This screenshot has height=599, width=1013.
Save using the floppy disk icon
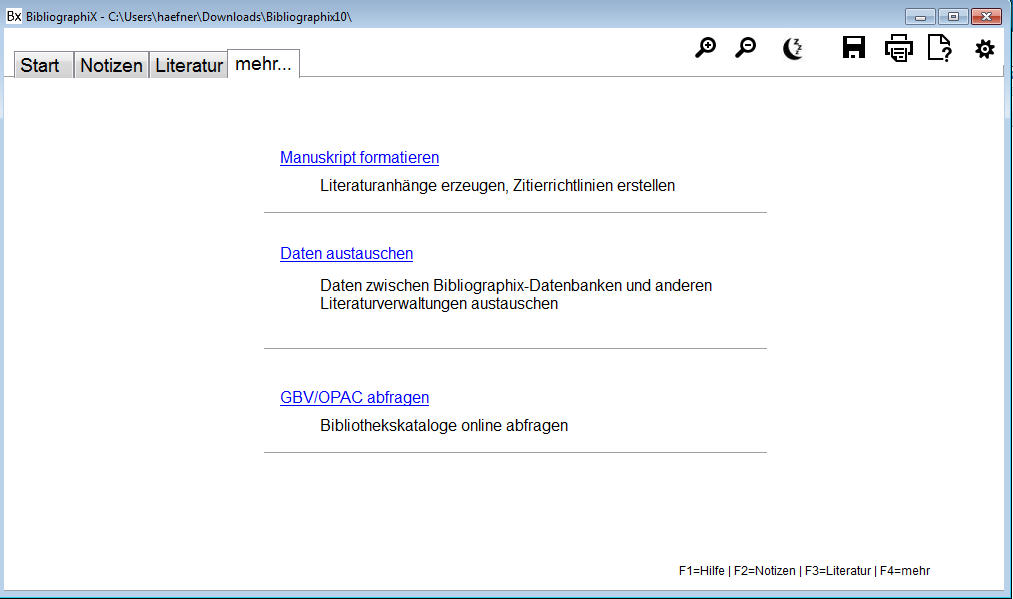853,48
